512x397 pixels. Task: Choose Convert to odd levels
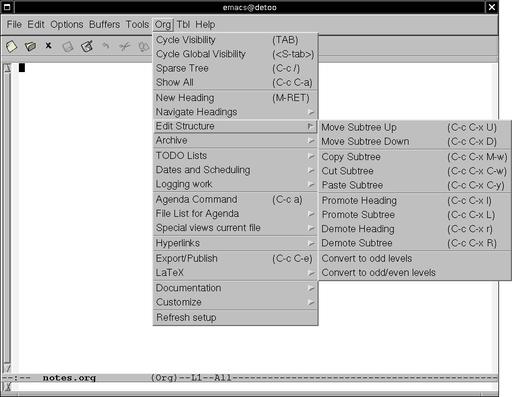click(x=415, y=259)
